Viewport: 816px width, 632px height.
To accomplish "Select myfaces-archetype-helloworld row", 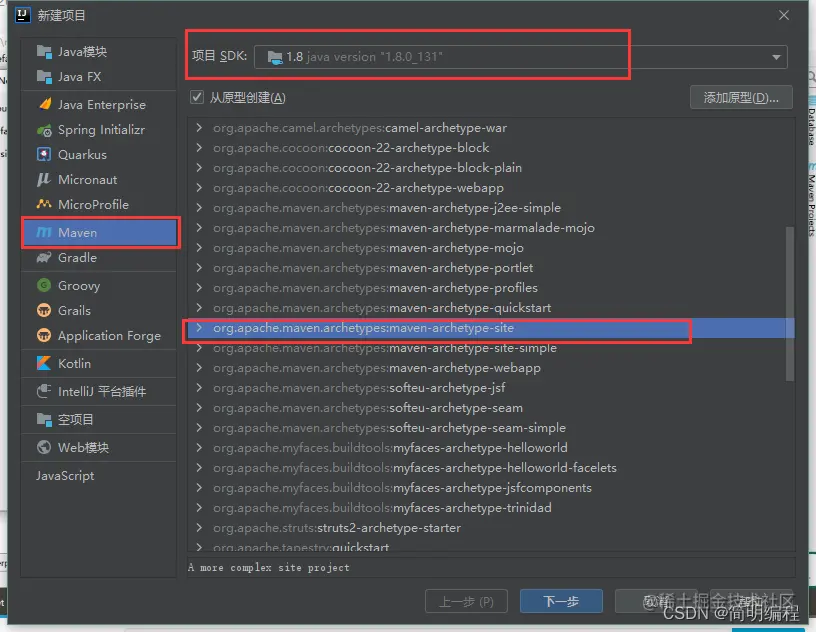I will click(491, 448).
